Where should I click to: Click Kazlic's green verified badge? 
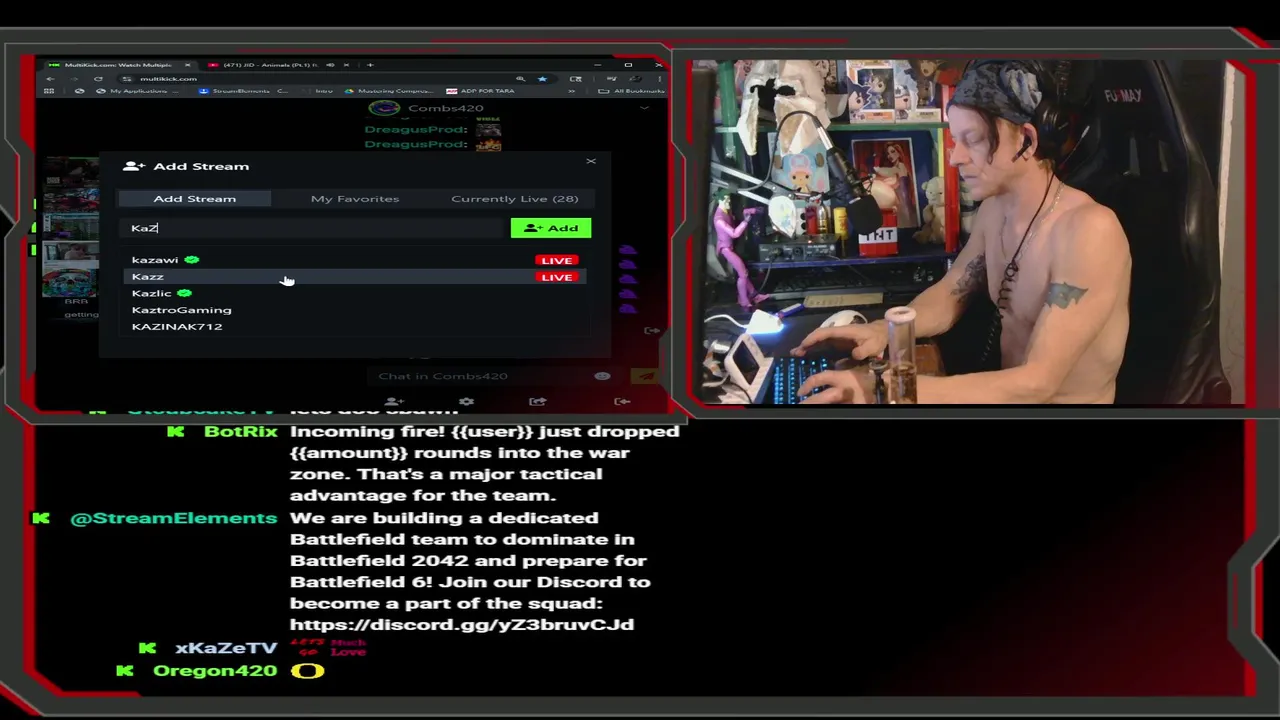pyautogui.click(x=184, y=293)
